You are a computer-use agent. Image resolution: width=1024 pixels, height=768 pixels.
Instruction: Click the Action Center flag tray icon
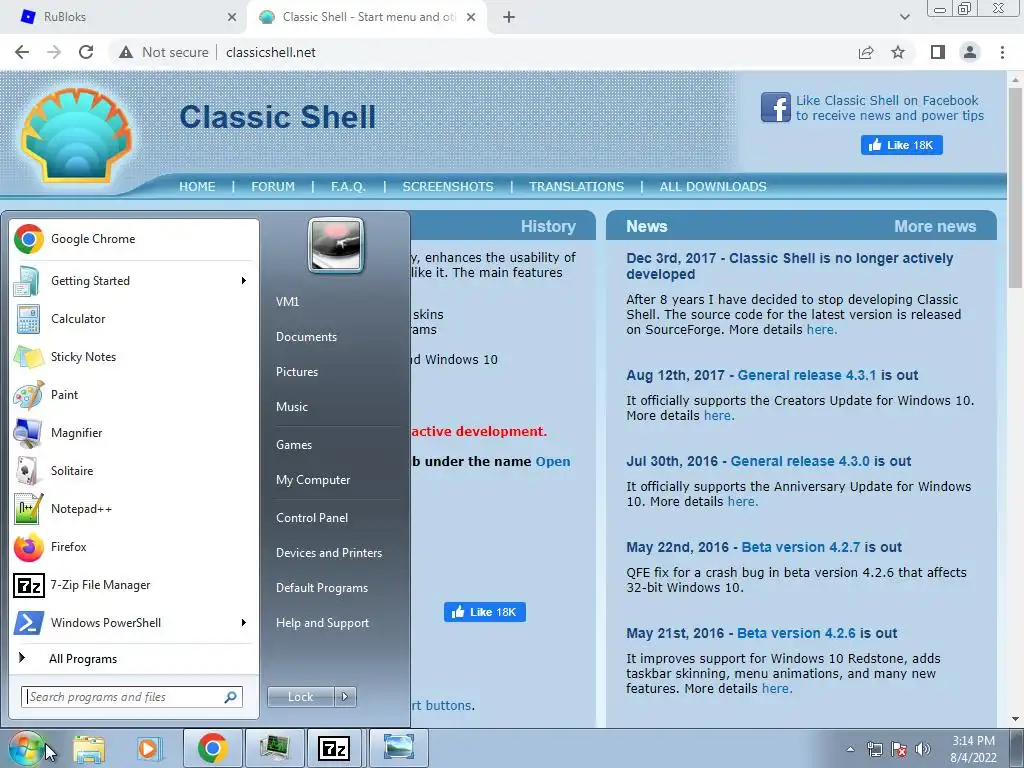(x=899, y=749)
